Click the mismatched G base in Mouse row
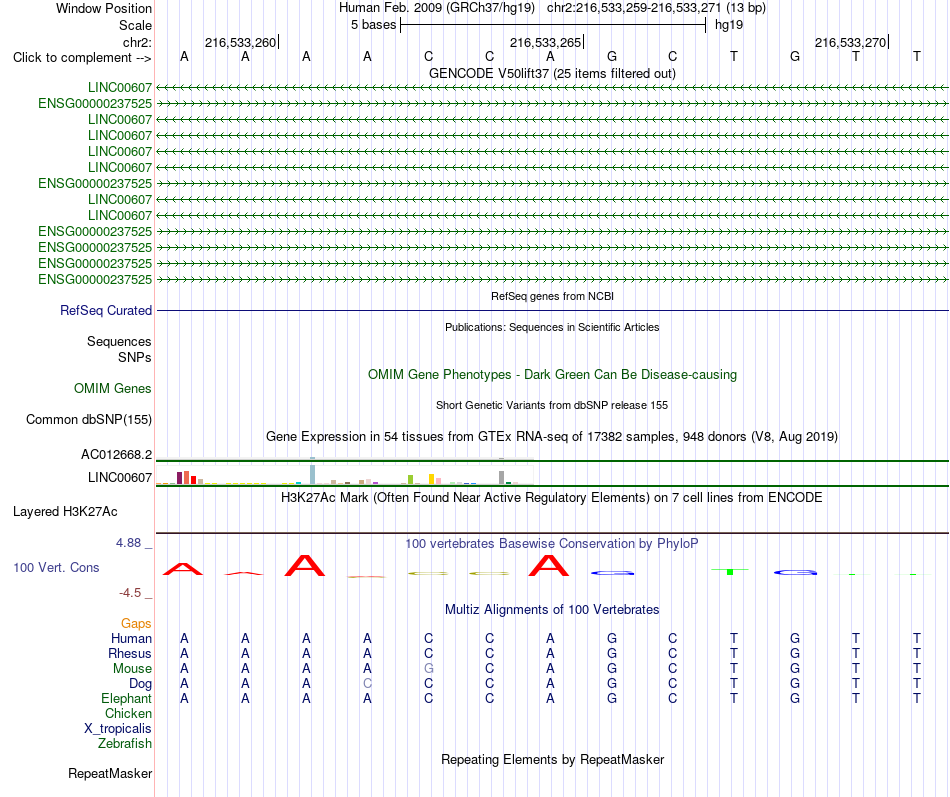The image size is (950, 797). [428, 669]
